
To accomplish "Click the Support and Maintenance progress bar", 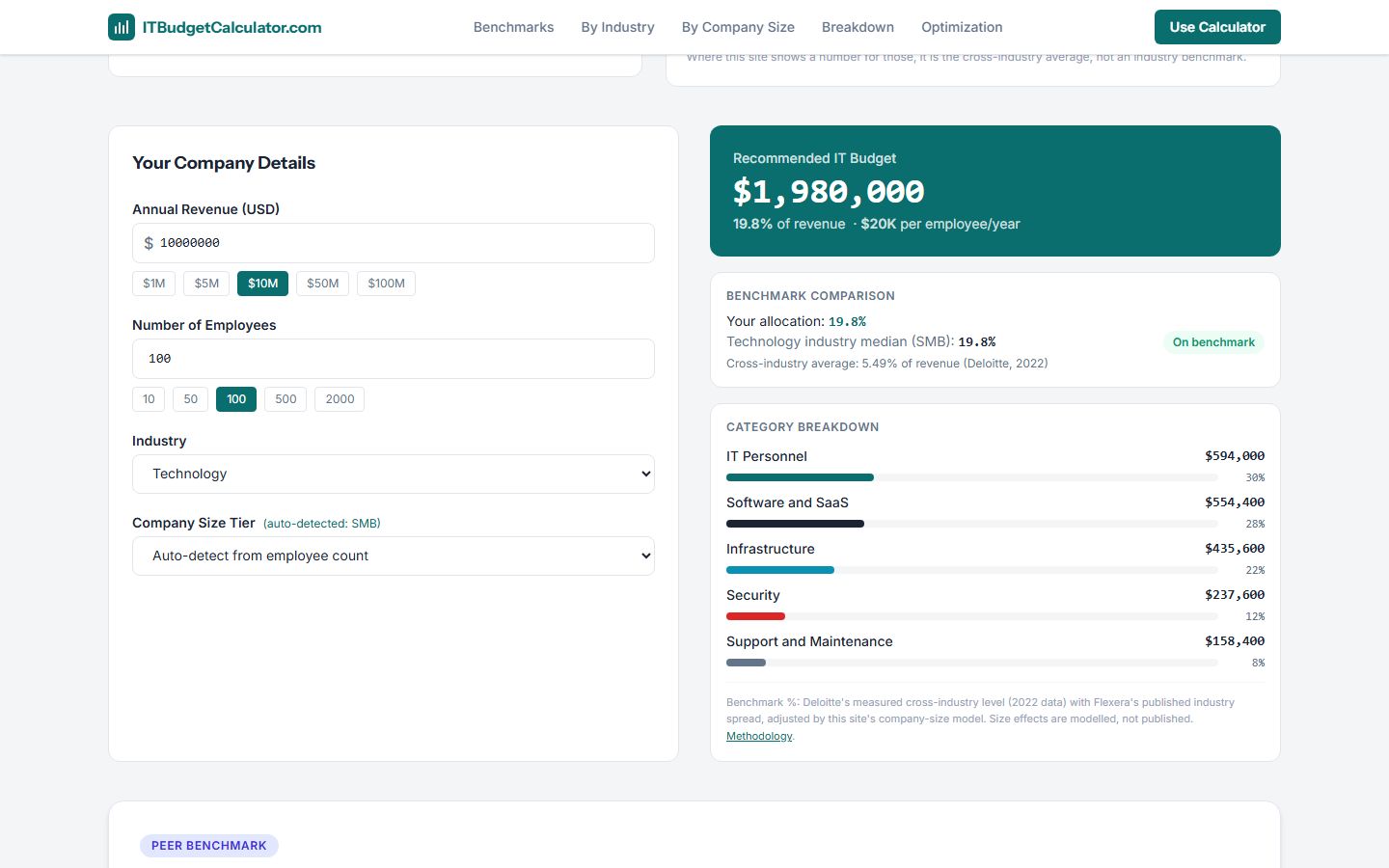I will coord(971,663).
